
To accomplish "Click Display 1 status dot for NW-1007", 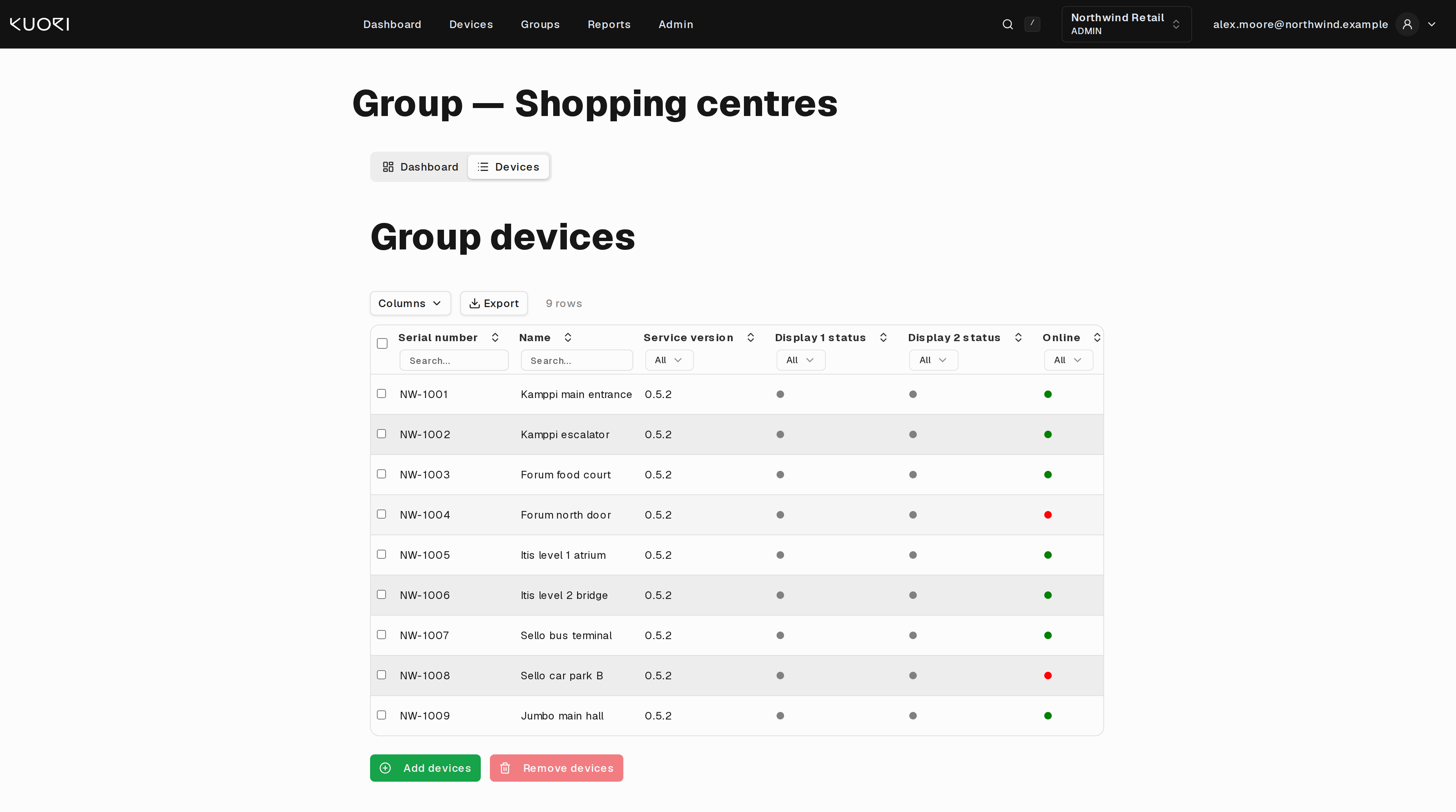I will pyautogui.click(x=780, y=635).
